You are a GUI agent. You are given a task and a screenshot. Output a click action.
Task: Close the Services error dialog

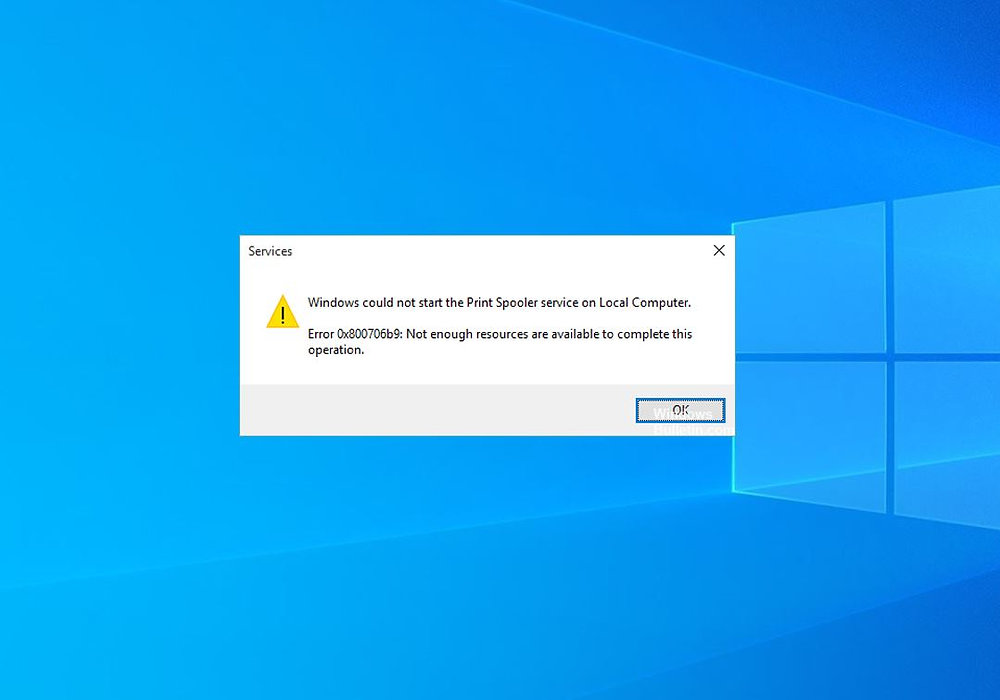(718, 251)
